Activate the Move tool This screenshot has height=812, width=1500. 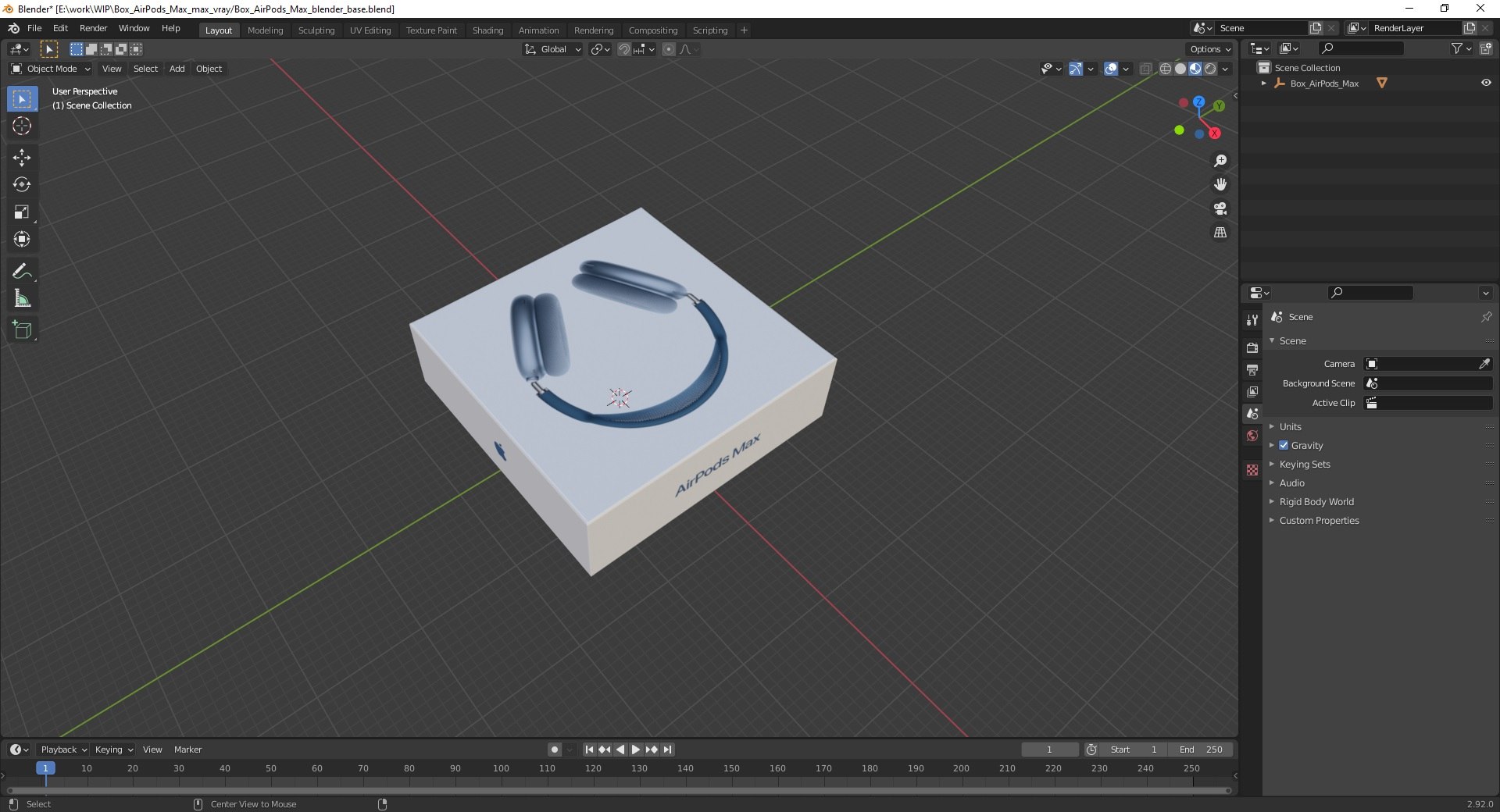22,158
